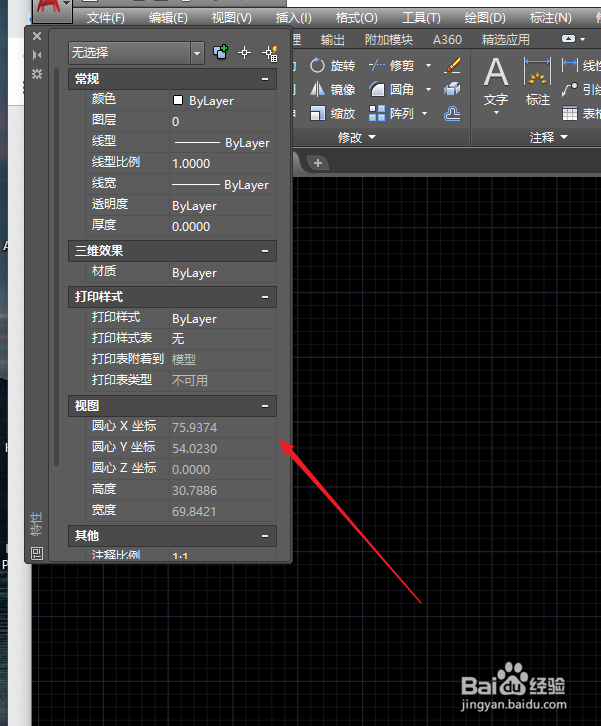Select the 旋转 rotate tool
This screenshot has width=601, height=726.
click(332, 66)
